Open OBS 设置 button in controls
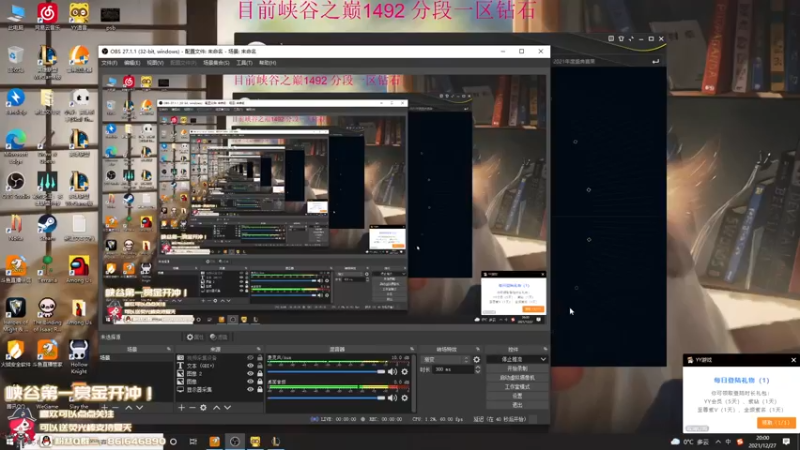The image size is (800, 450). point(517,396)
